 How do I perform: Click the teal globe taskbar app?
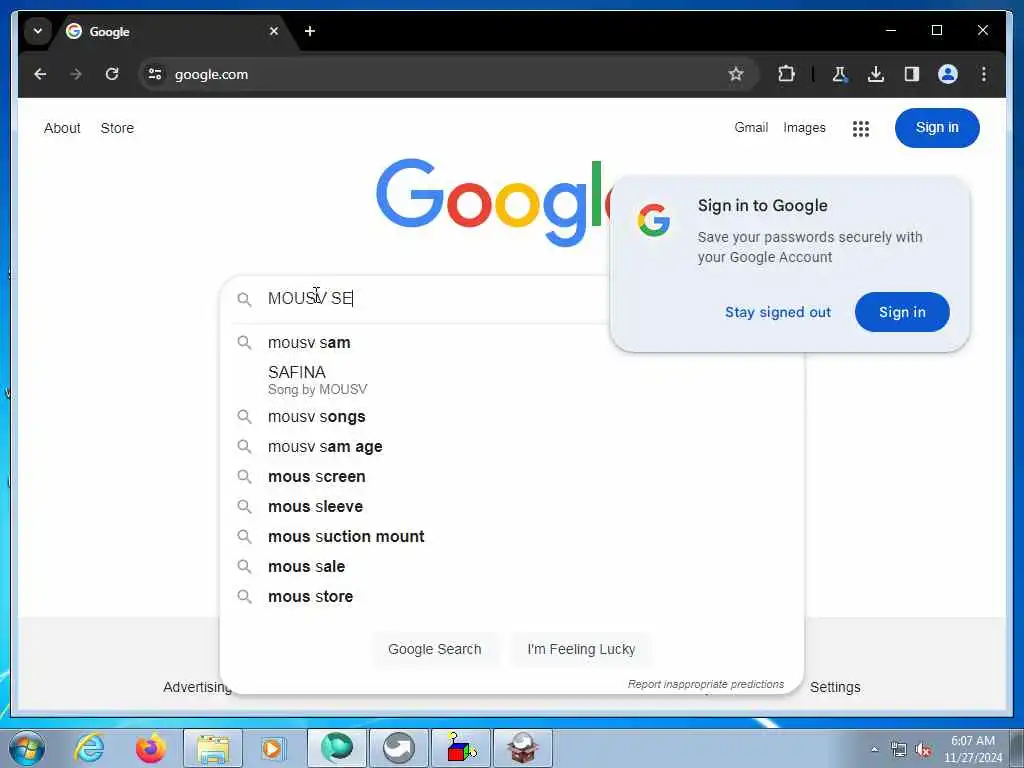click(337, 748)
